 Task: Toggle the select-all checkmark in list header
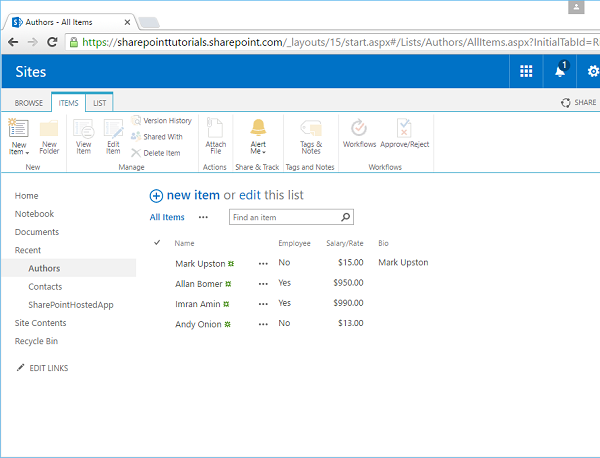pos(157,243)
